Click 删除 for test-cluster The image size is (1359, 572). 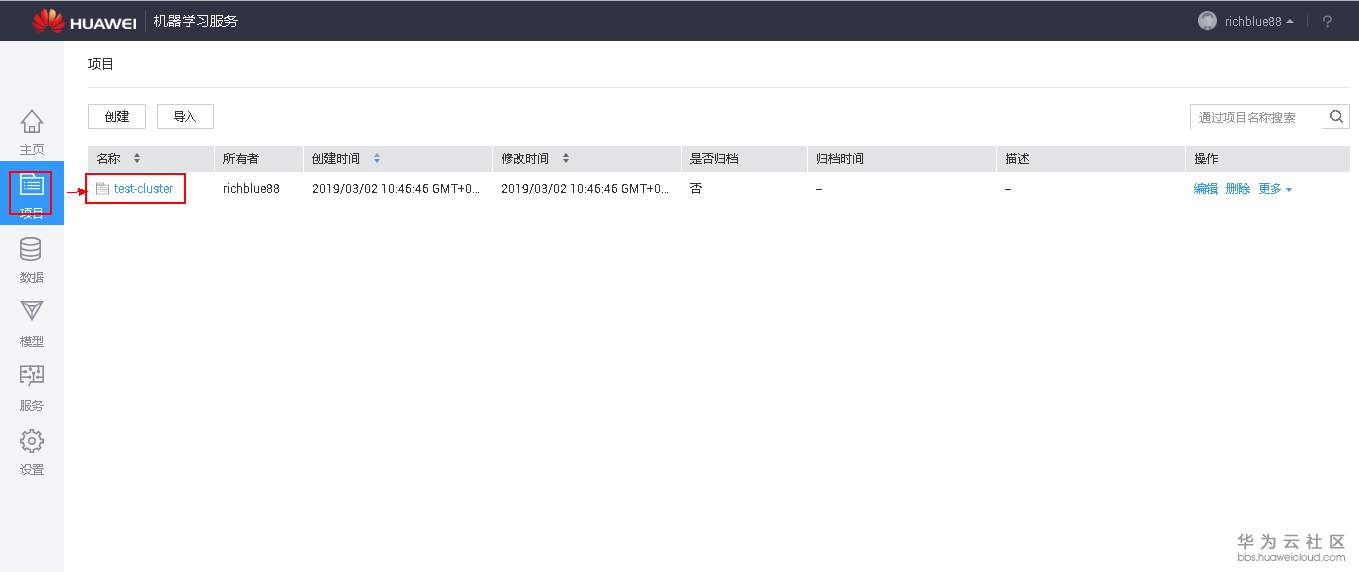pos(1238,188)
